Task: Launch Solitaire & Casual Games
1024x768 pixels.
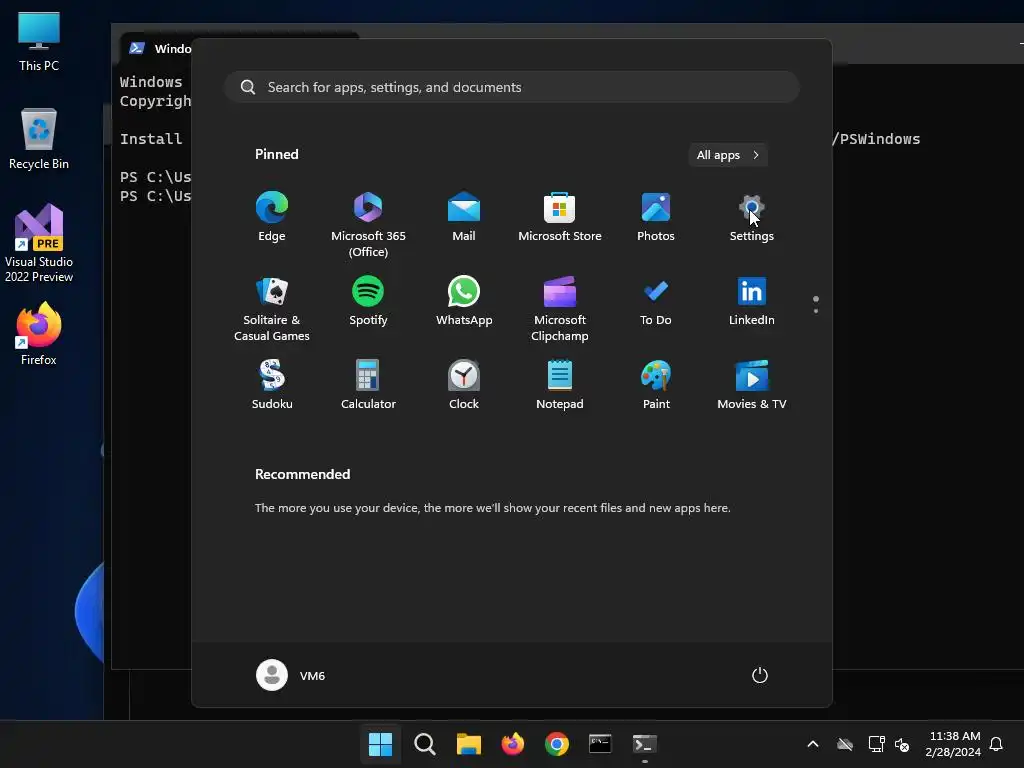Action: (x=272, y=308)
